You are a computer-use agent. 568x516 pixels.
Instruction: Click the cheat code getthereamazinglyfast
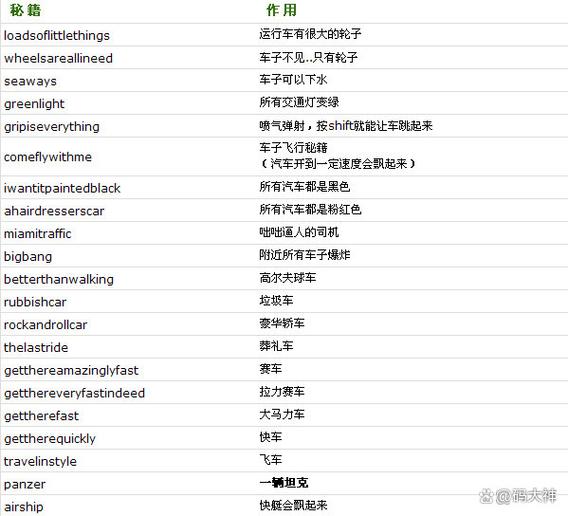click(71, 371)
